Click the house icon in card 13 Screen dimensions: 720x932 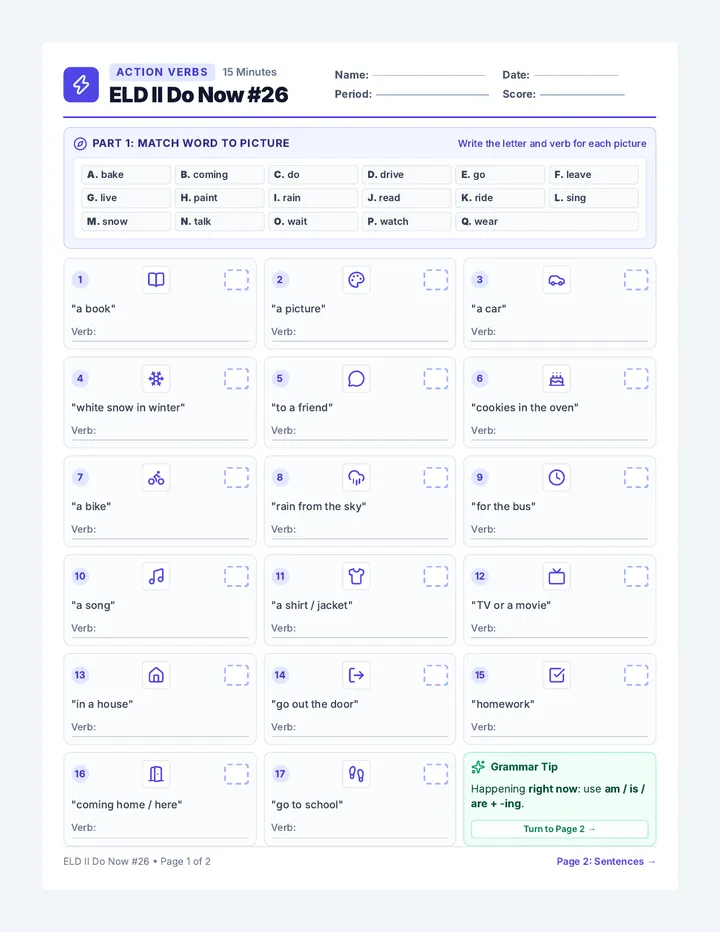click(x=156, y=675)
